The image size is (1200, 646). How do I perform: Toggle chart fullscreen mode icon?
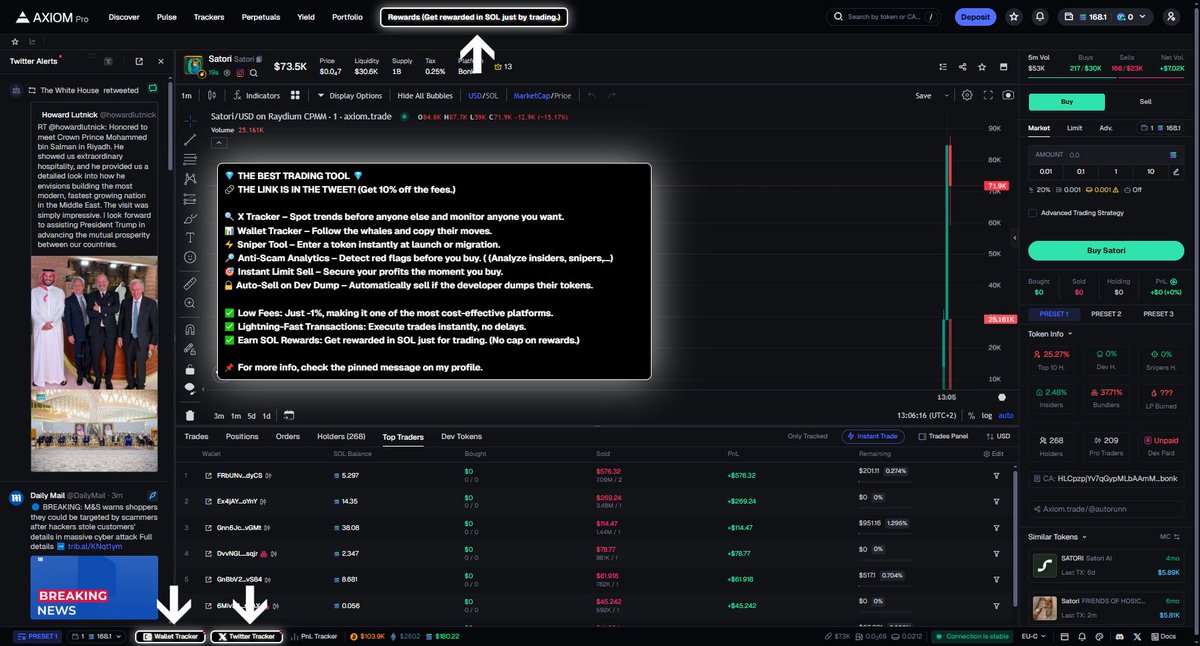pyautogui.click(x=988, y=95)
